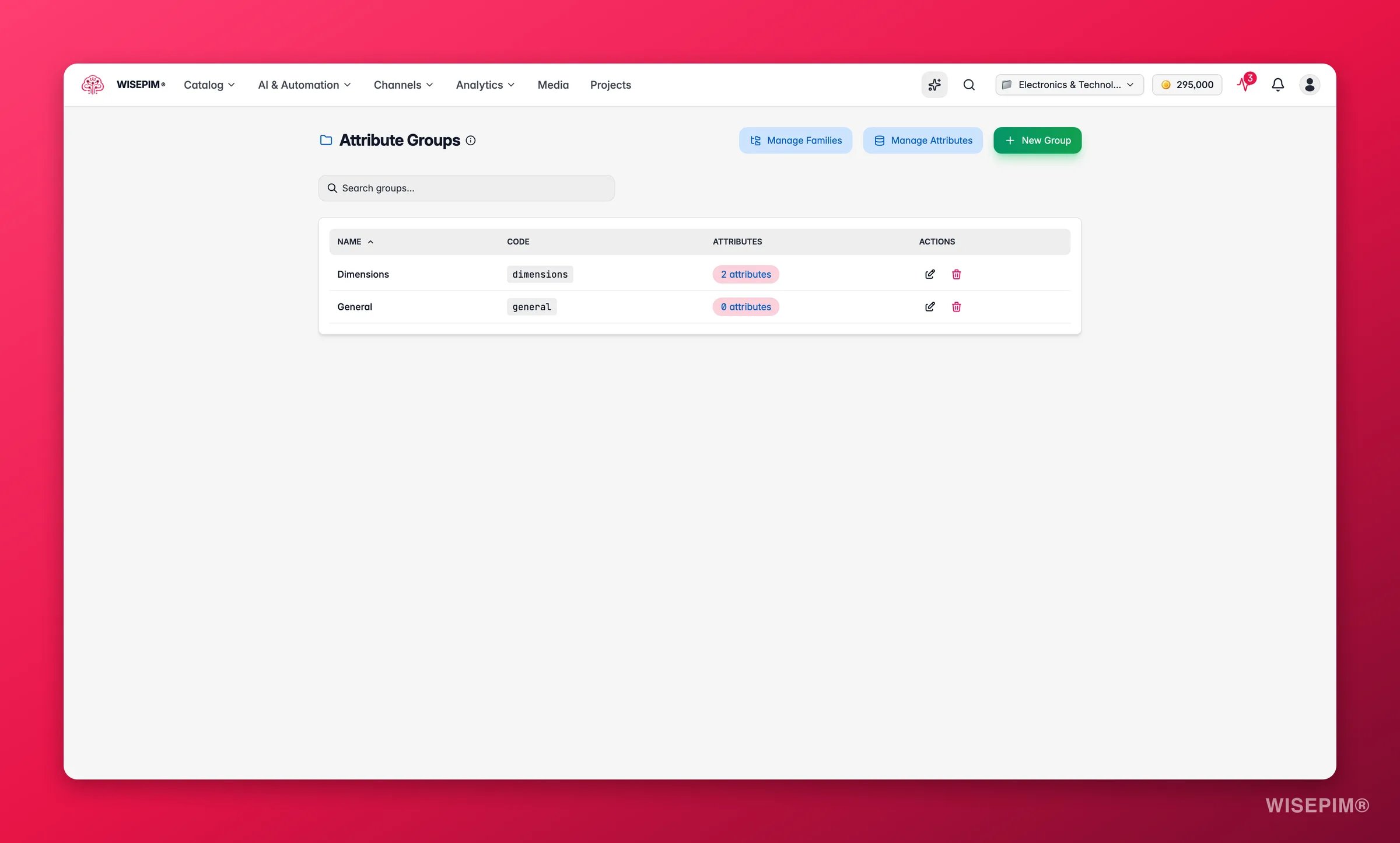Click the ACTIONS column header

coord(937,242)
